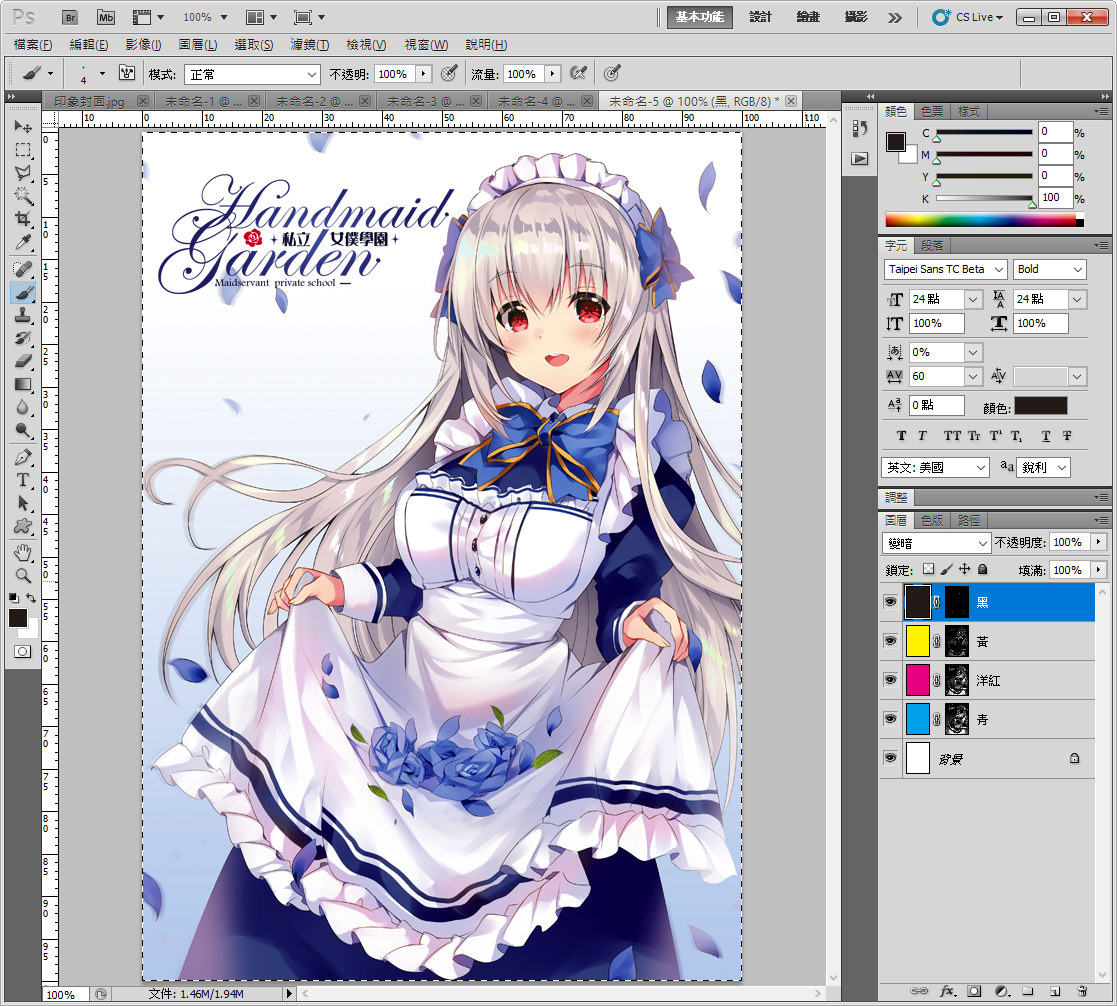Screen dimensions: 1117x1006
Task: Open the Taipei Sans TC Beta font dropdown
Action: tap(945, 269)
